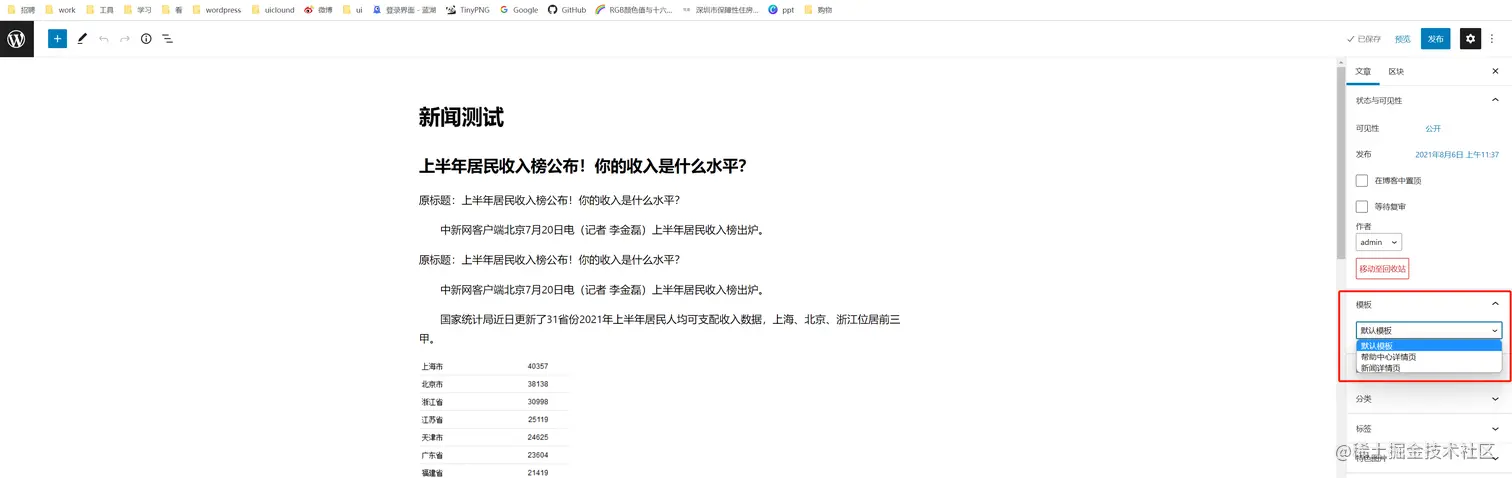Open the Google bookmark
This screenshot has width=1512, height=478.
tap(519, 9)
